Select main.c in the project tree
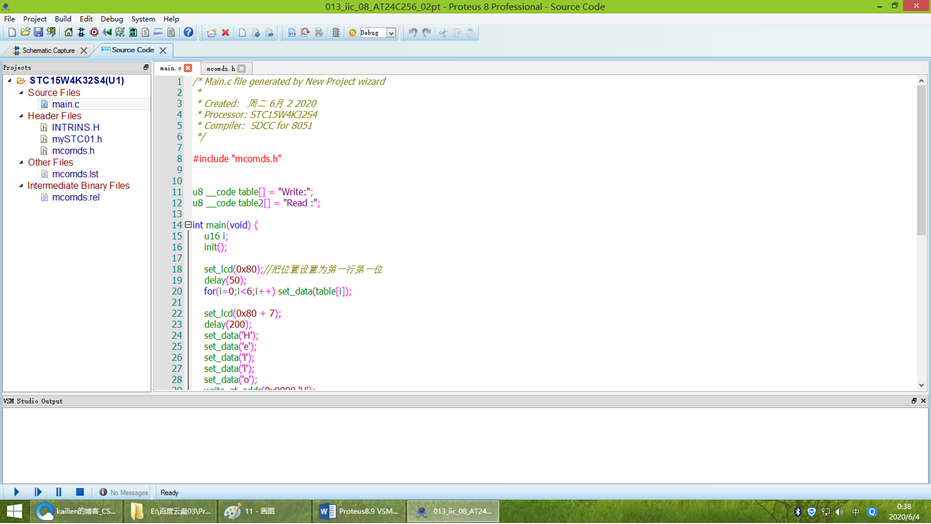The width and height of the screenshot is (931, 524). click(x=65, y=104)
